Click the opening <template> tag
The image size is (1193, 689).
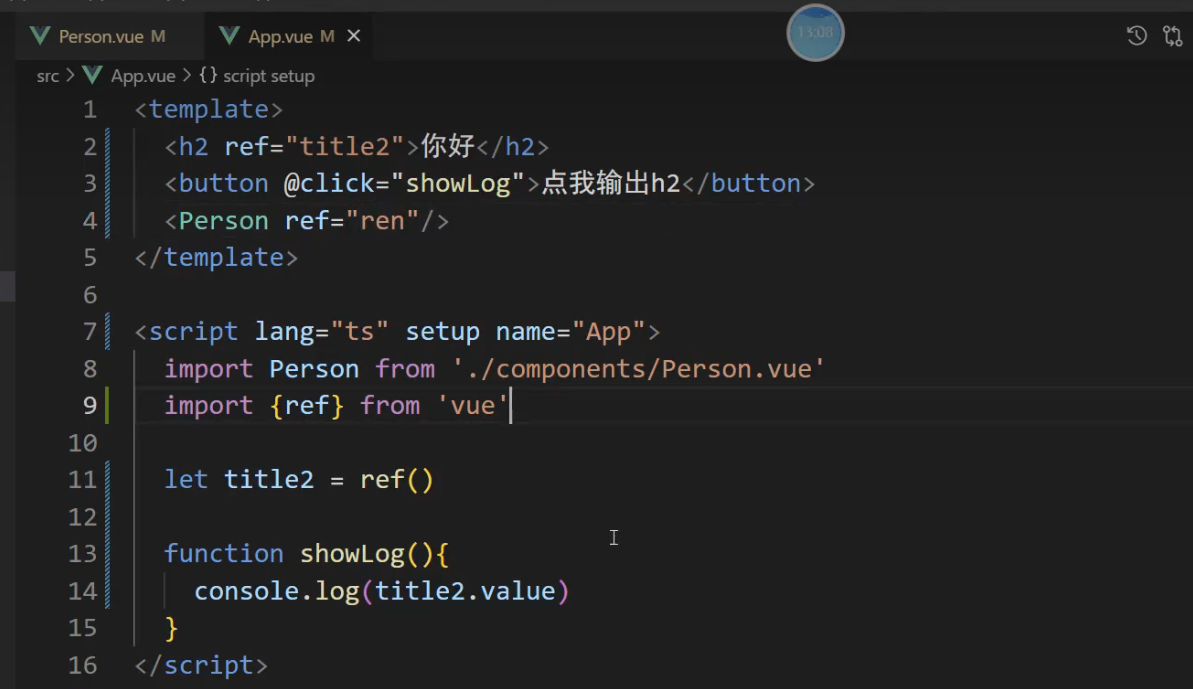point(208,110)
